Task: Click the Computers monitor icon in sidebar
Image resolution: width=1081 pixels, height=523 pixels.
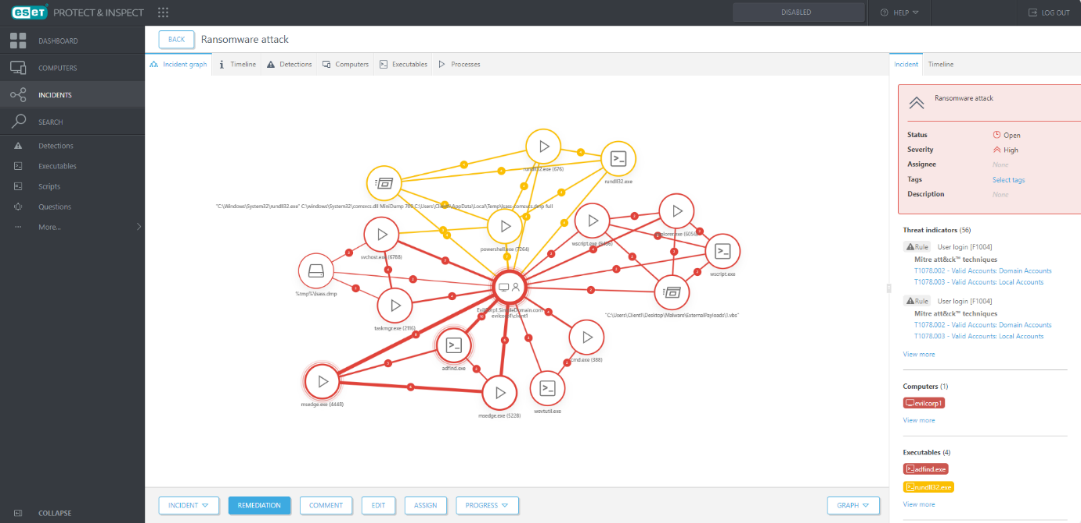Action: click(x=18, y=68)
